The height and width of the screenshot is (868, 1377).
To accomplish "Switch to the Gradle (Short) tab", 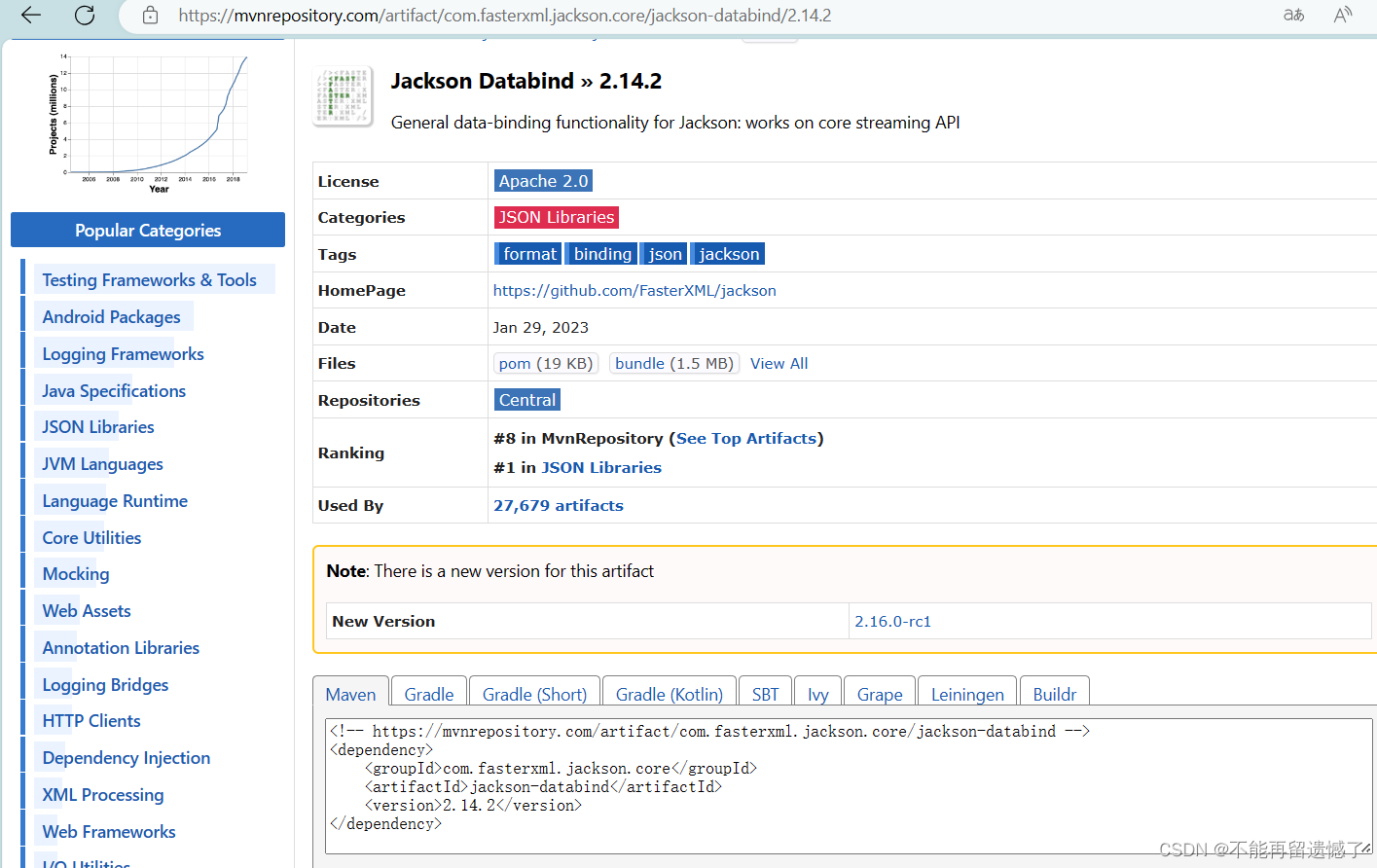I will point(534,693).
